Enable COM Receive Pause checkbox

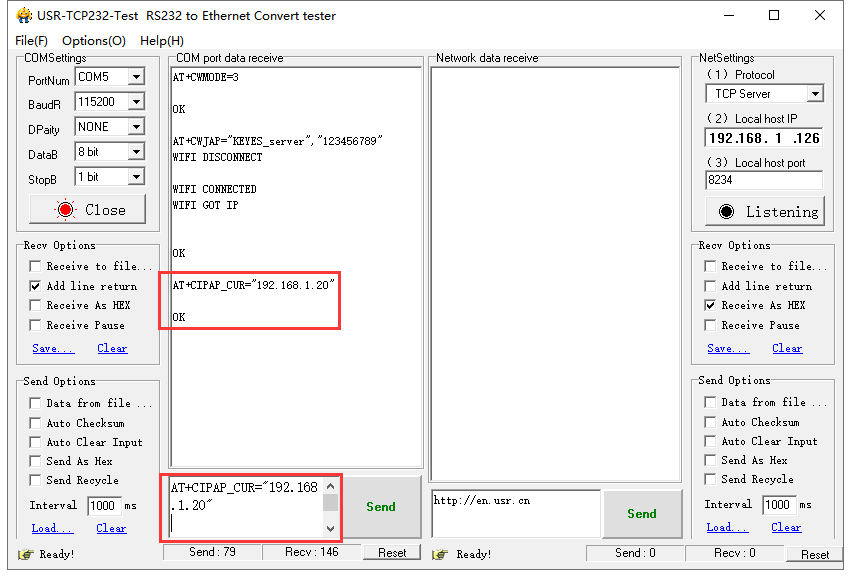[x=35, y=325]
